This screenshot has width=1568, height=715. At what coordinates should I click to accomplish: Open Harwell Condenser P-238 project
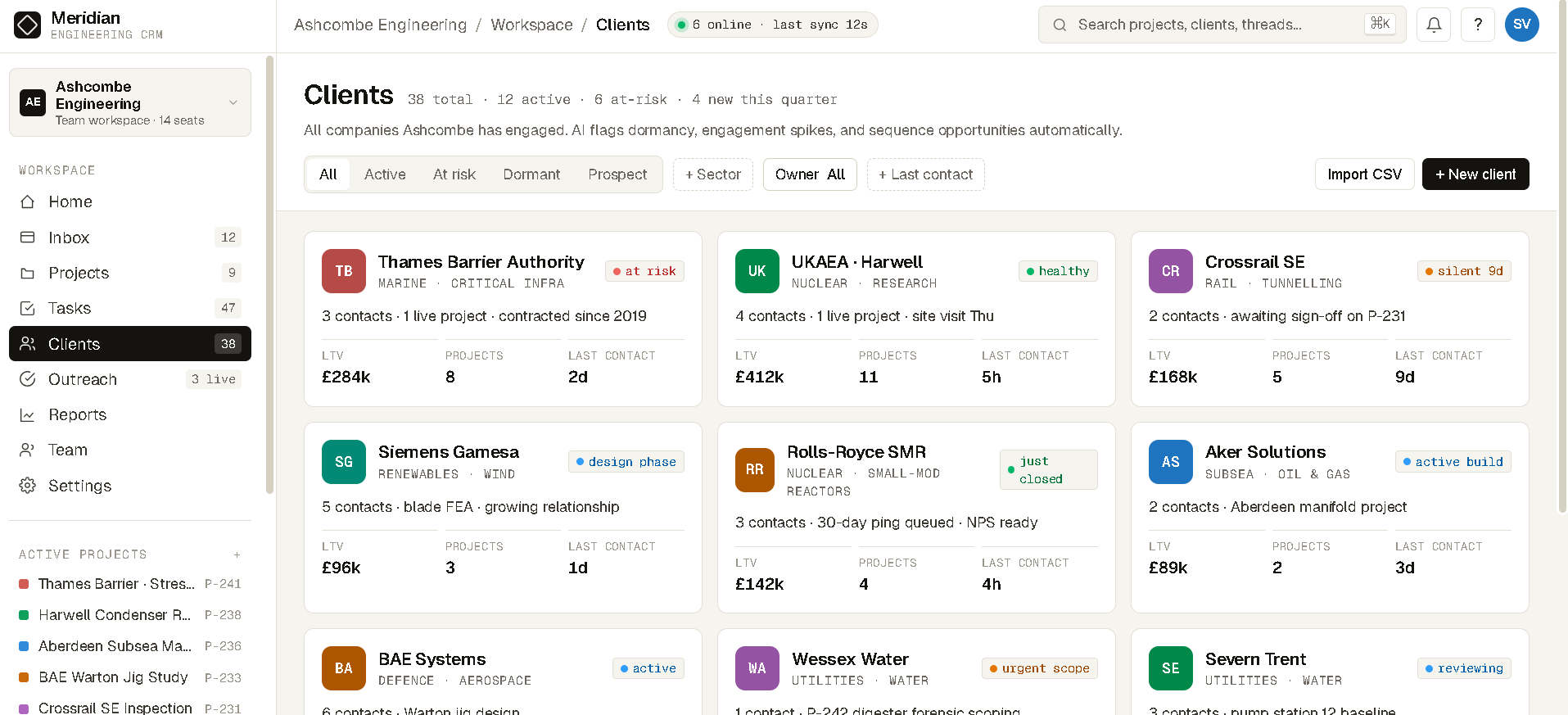click(130, 615)
